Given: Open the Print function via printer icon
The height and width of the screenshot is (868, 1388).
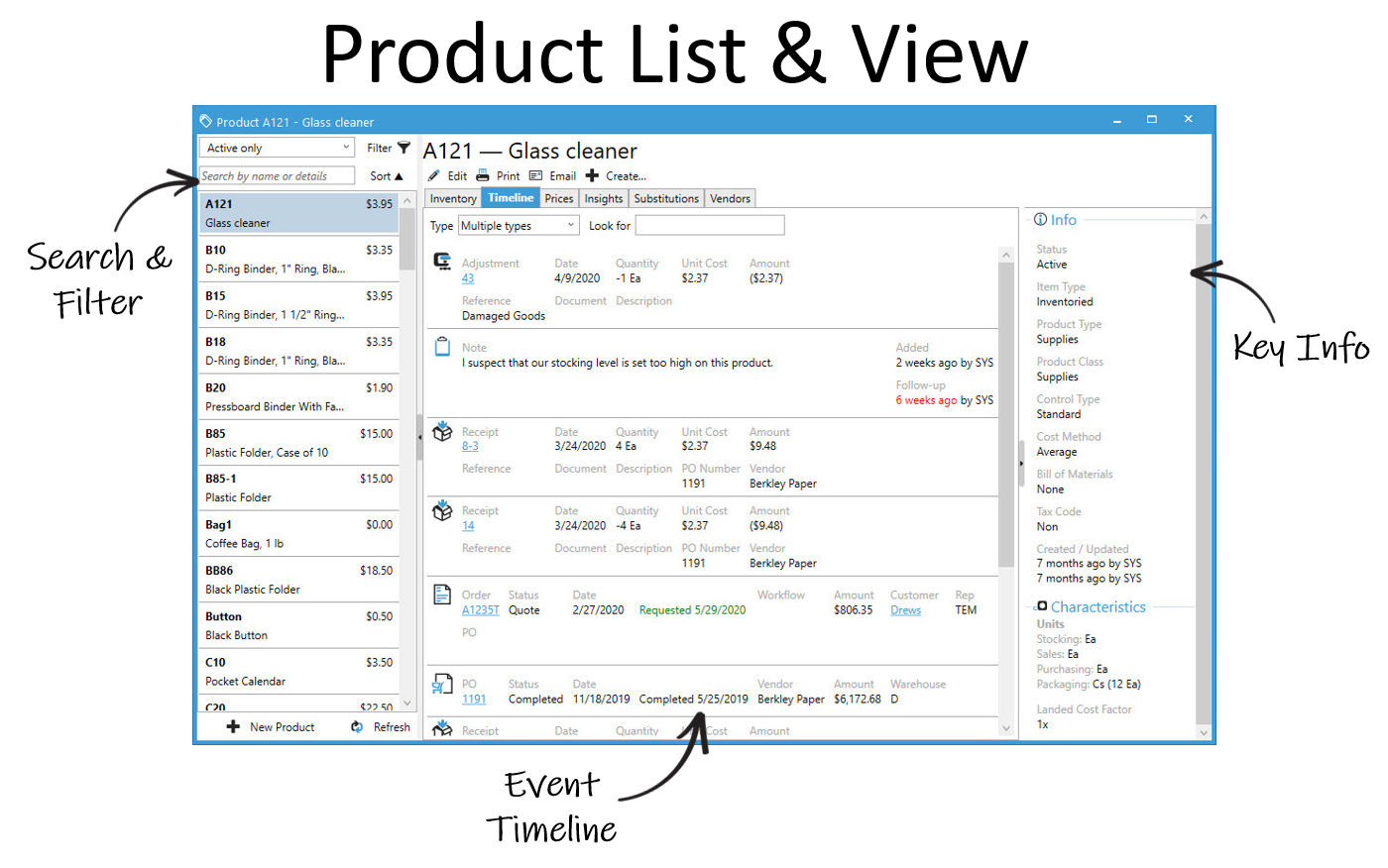Looking at the screenshot, I should click(483, 175).
